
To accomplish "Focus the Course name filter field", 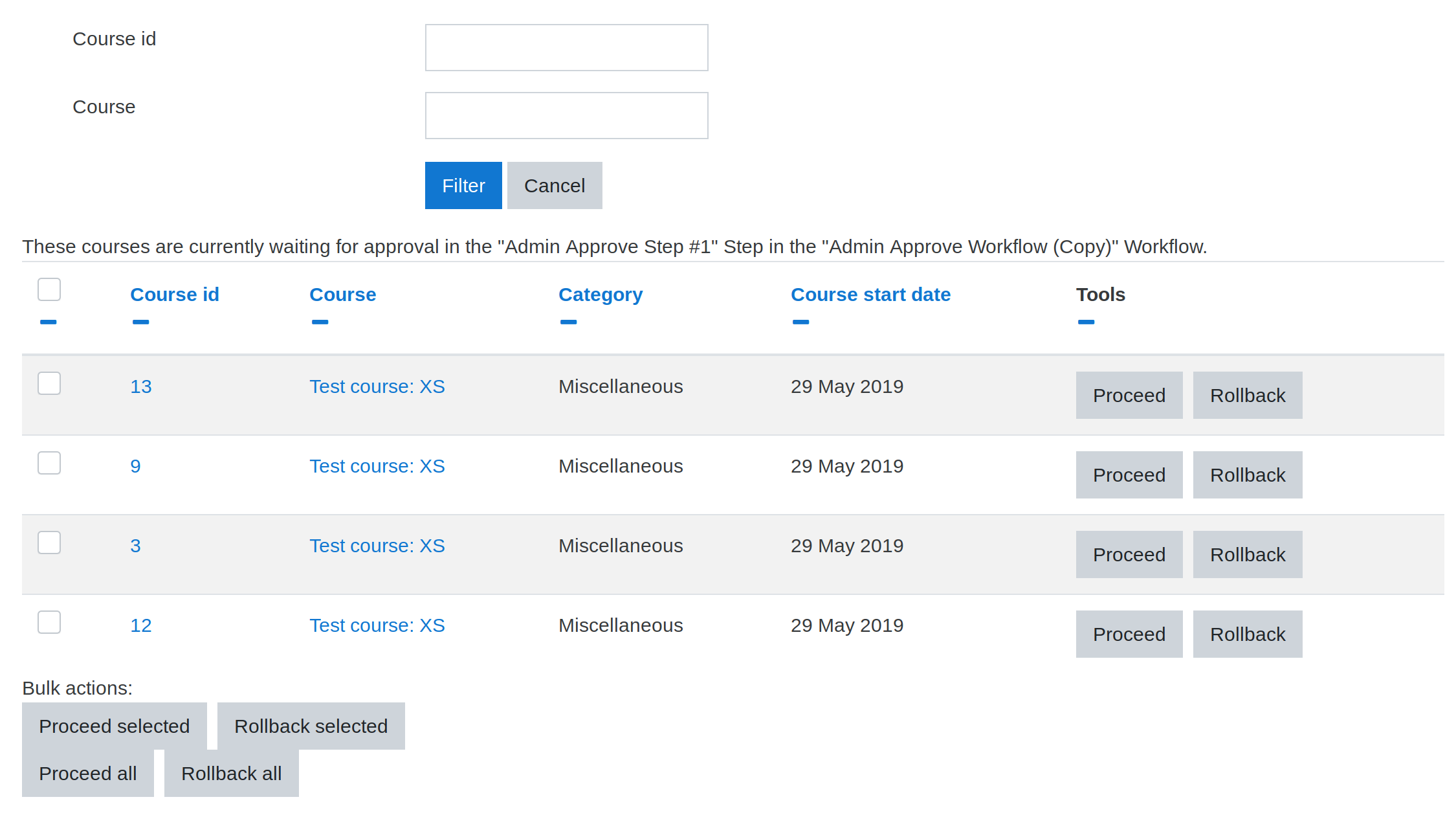I will point(566,116).
